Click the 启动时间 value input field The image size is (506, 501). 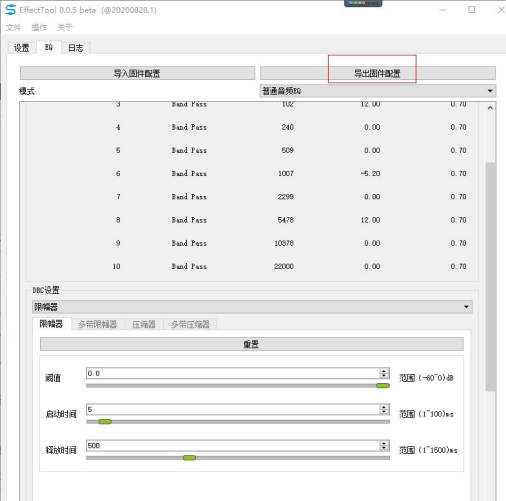point(233,409)
